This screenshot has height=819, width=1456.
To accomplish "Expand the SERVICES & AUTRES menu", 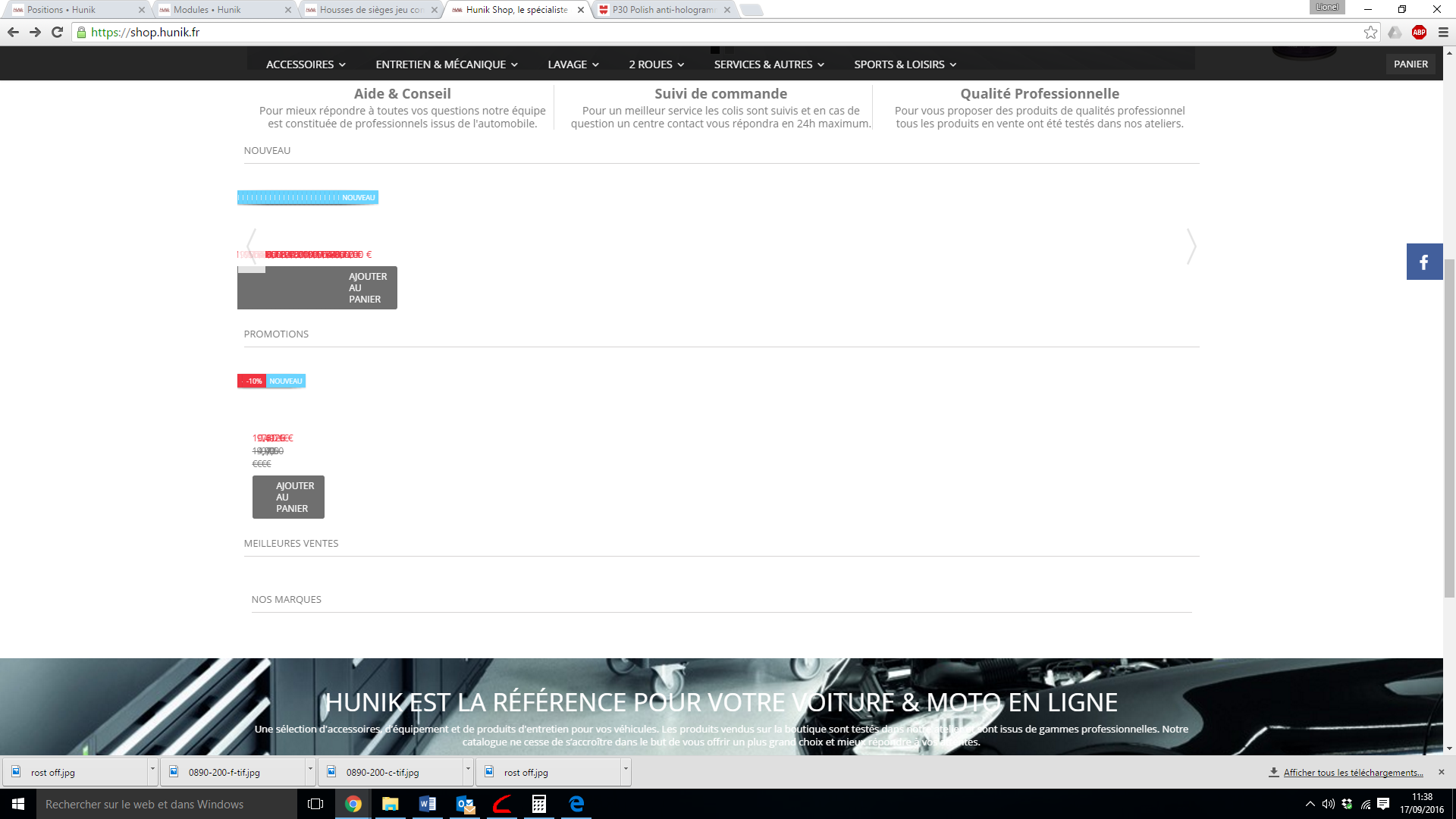I will click(x=769, y=64).
